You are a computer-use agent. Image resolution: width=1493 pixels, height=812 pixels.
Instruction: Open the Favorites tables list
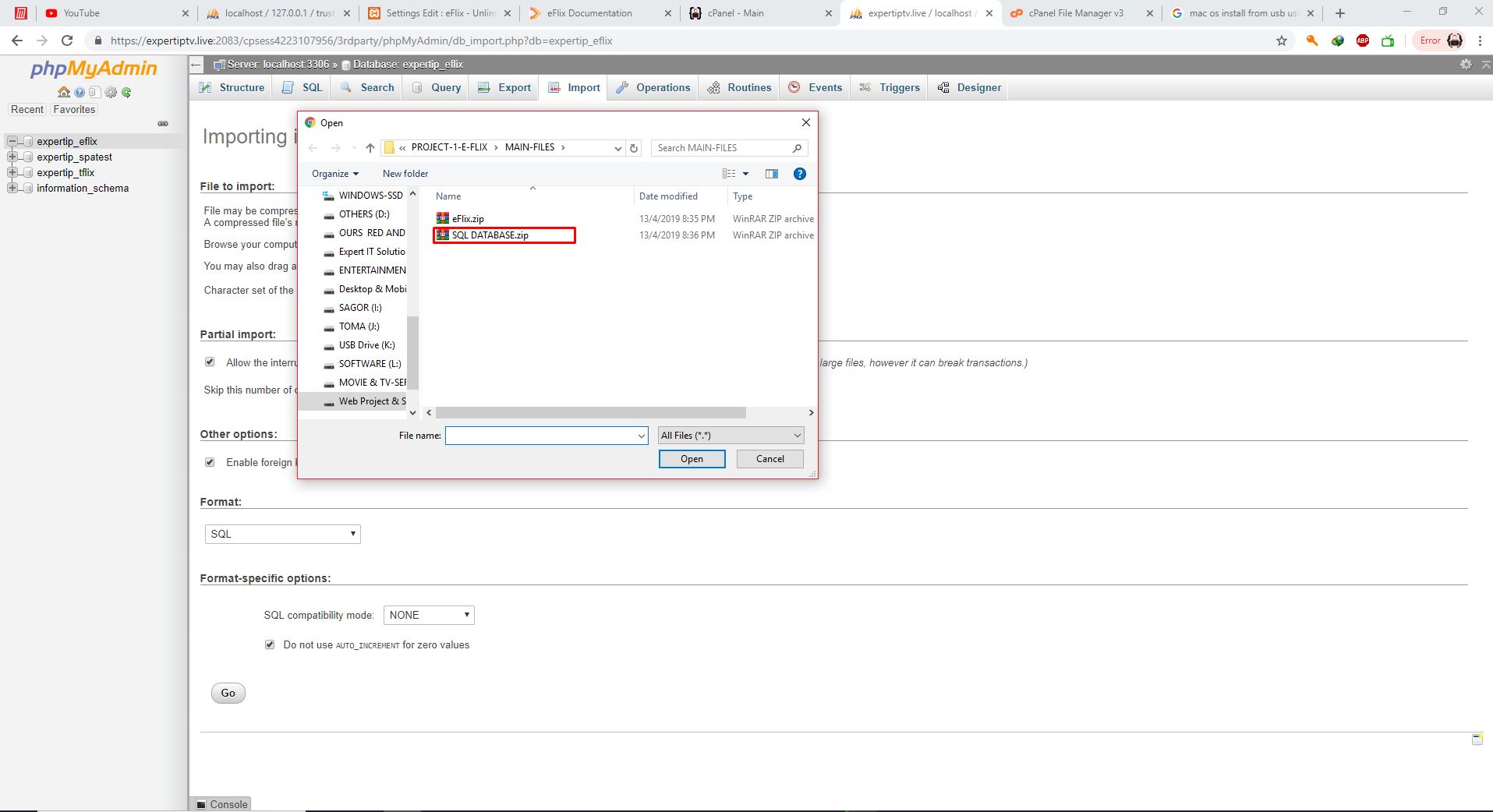point(74,110)
